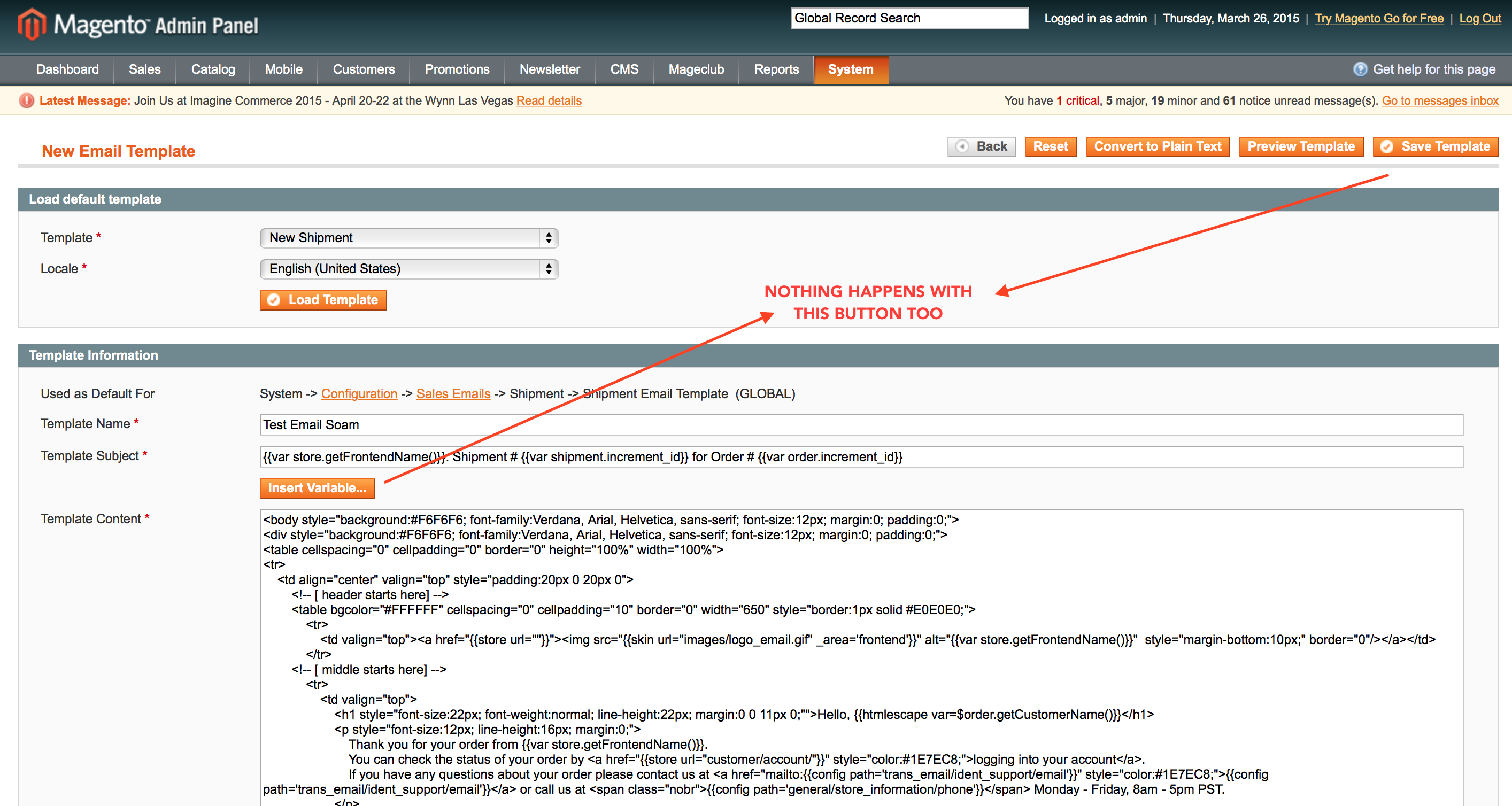Click the Preview Template button
The height and width of the screenshot is (806, 1512).
(1300, 146)
